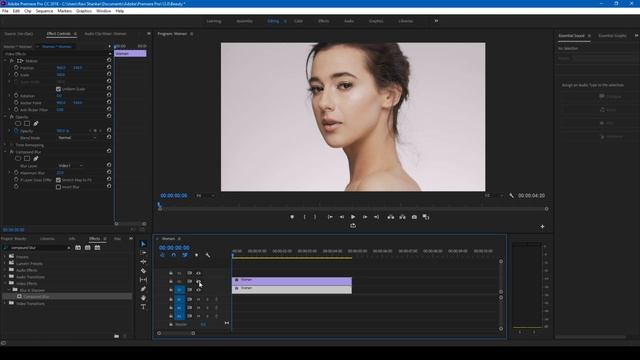Click Add Marker in Program monitor
The height and width of the screenshot is (360, 640).
(x=292, y=217)
